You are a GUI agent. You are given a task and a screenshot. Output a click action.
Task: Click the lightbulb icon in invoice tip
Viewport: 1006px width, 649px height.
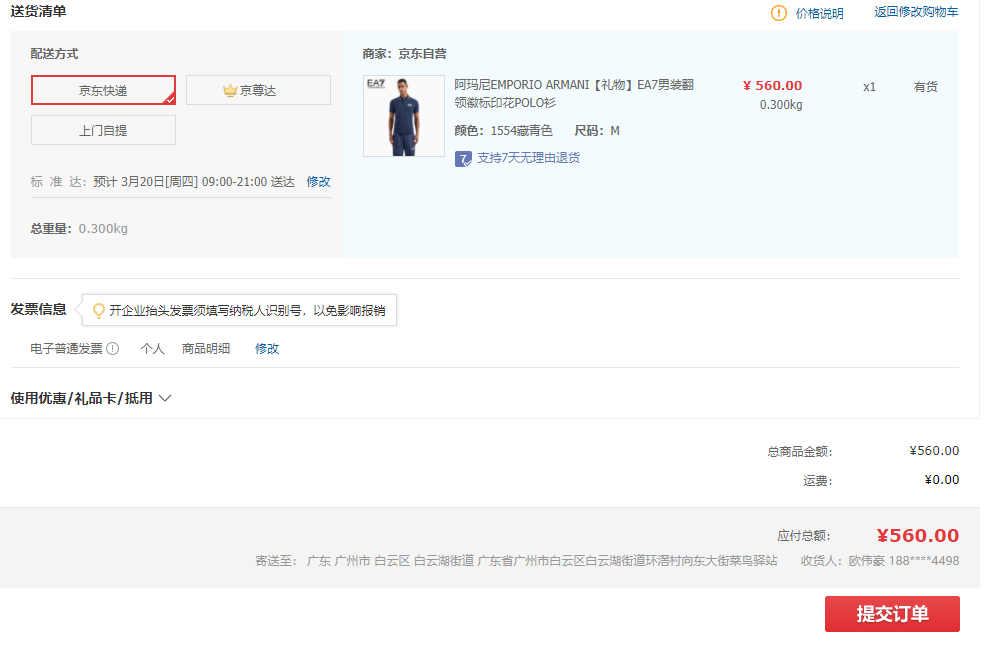click(x=99, y=311)
